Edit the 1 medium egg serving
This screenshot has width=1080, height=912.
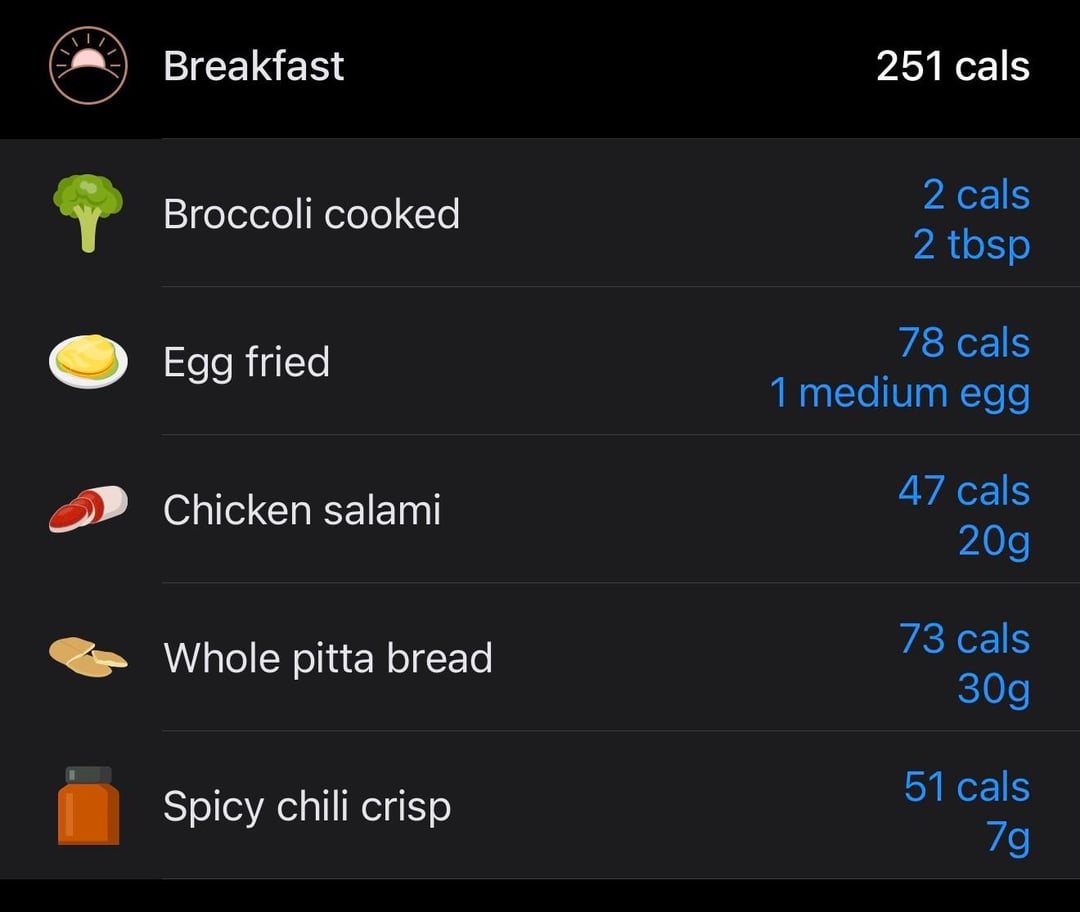pyautogui.click(x=899, y=392)
